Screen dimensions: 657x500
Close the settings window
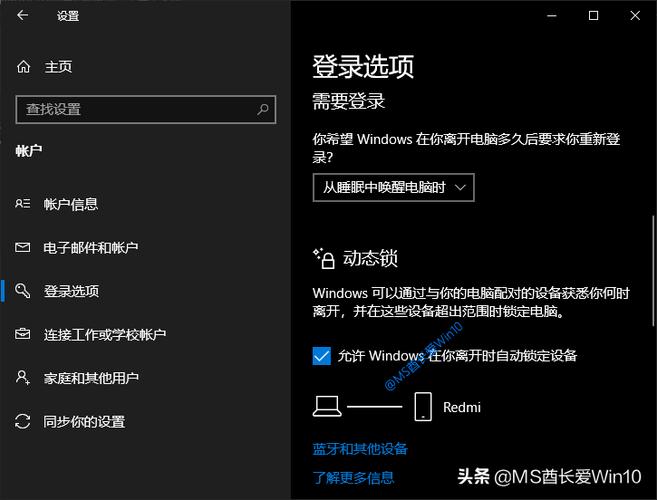point(635,16)
